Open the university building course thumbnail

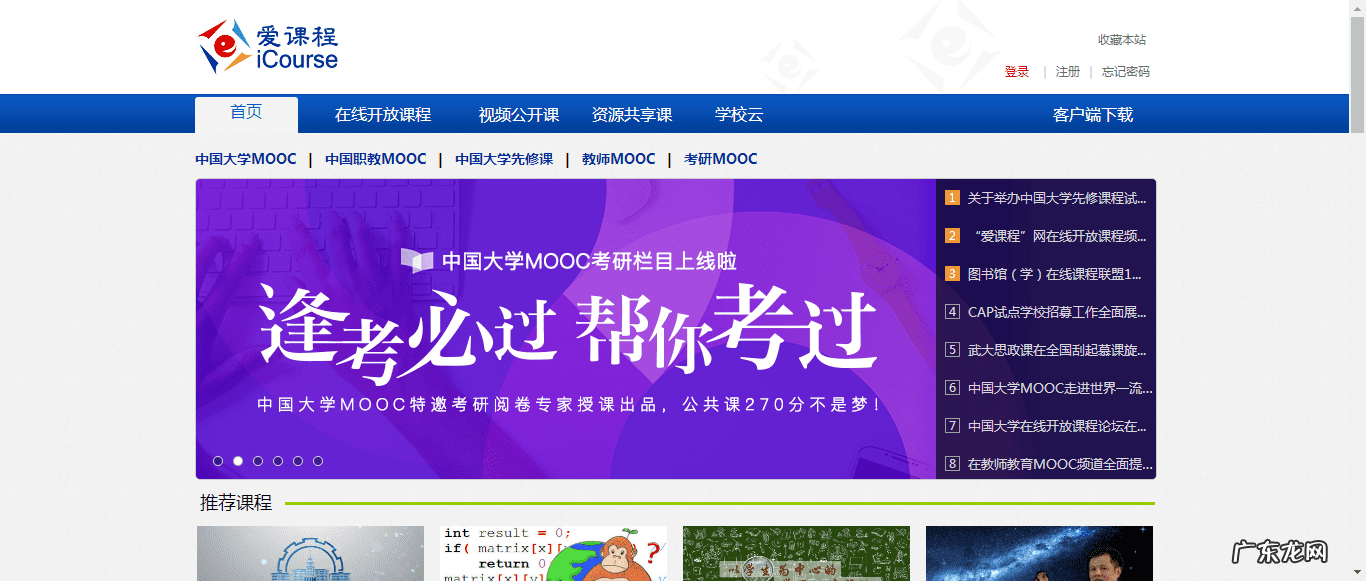[x=311, y=554]
